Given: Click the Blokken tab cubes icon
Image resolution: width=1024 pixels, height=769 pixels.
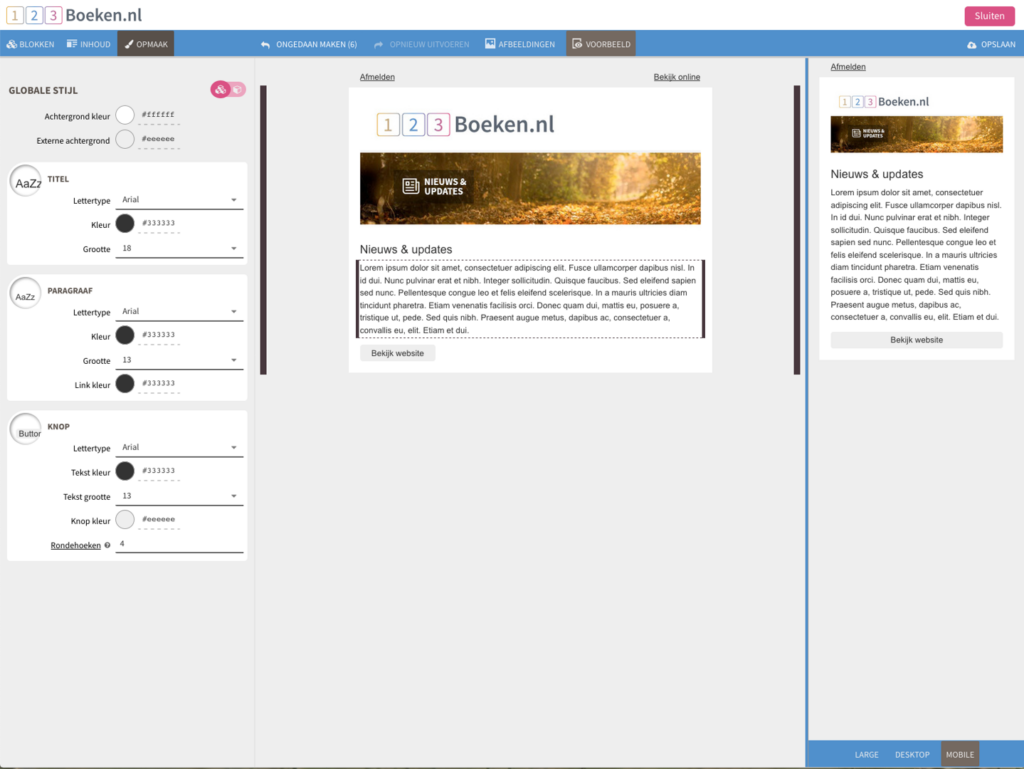Looking at the screenshot, I should click(x=11, y=44).
